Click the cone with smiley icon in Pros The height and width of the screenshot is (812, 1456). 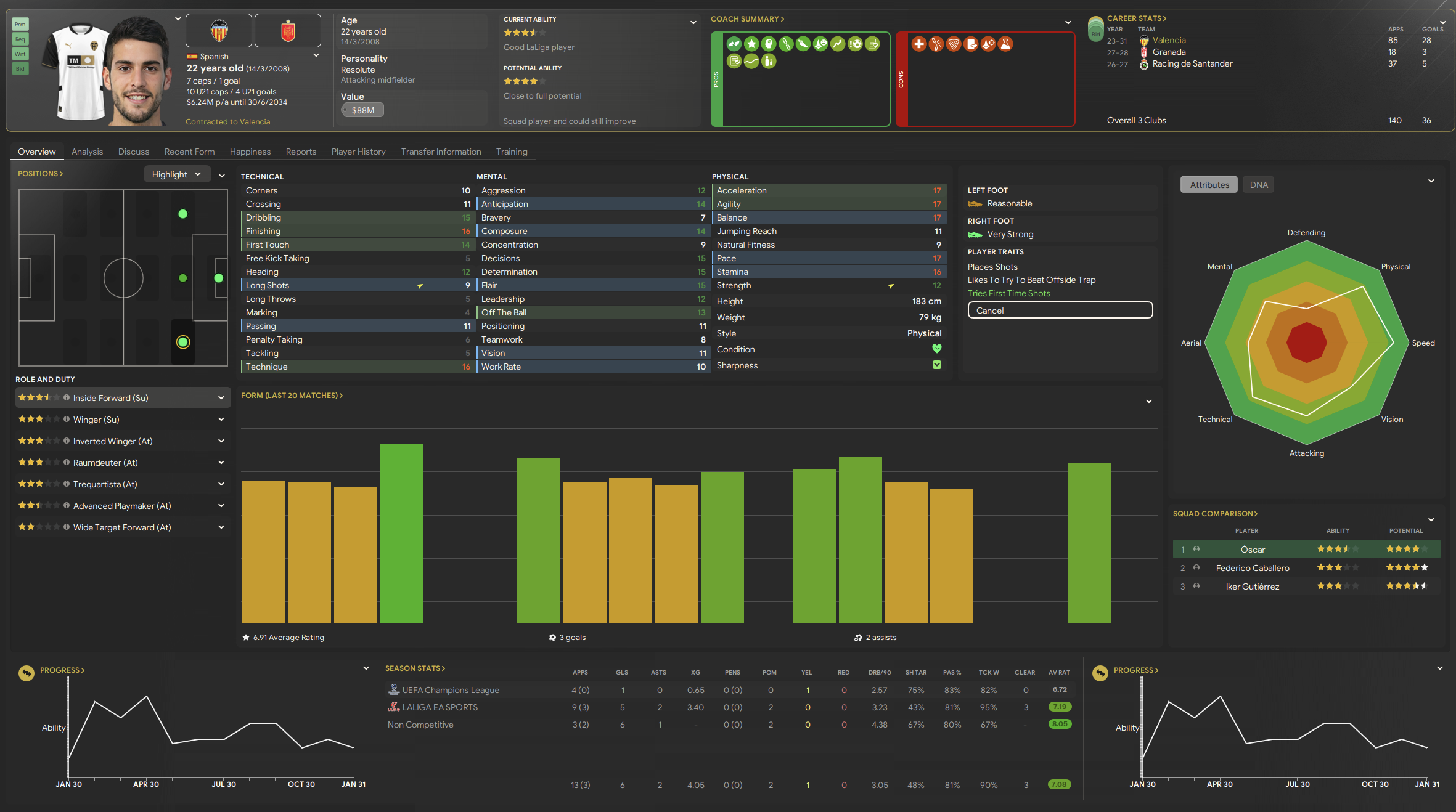pos(820,44)
